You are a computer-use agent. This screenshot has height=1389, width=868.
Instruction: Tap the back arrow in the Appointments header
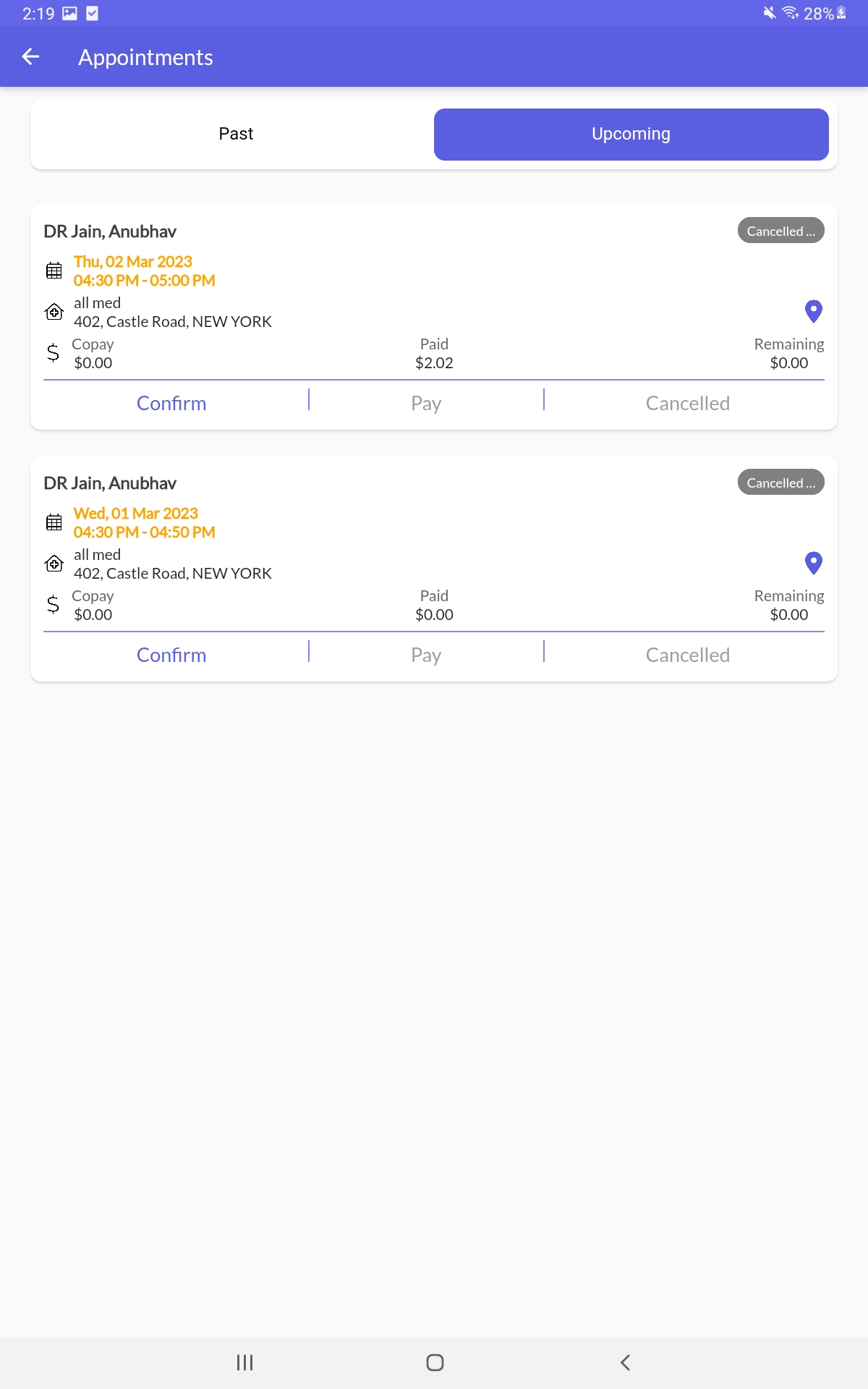(x=30, y=56)
